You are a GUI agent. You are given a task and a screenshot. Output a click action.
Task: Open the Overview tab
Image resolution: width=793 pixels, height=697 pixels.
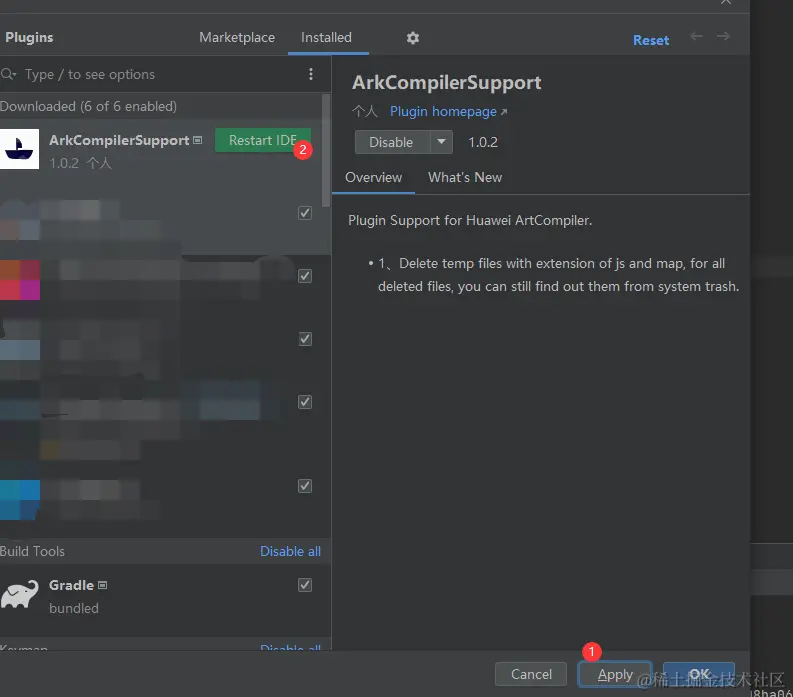[x=373, y=178]
